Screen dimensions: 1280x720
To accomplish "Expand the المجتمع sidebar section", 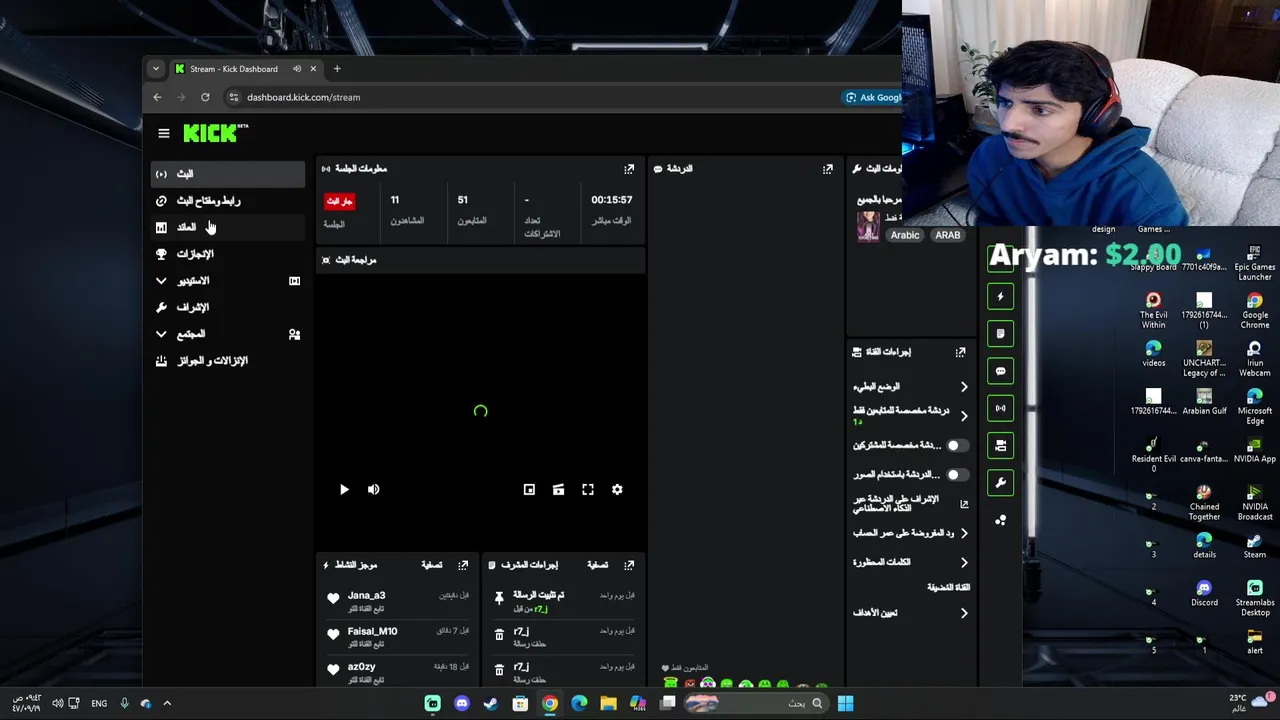I will 228,334.
